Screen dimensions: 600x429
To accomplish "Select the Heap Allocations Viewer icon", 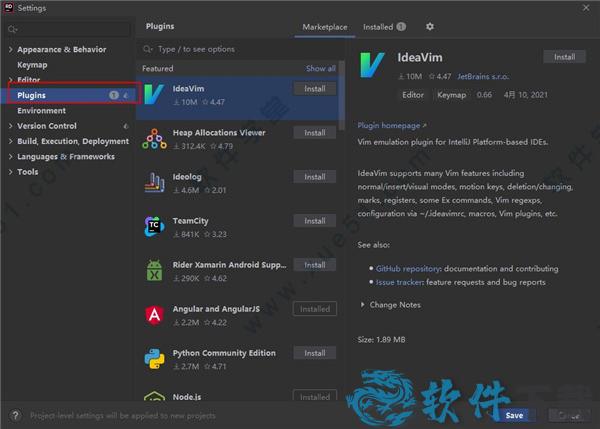I will coord(154,138).
